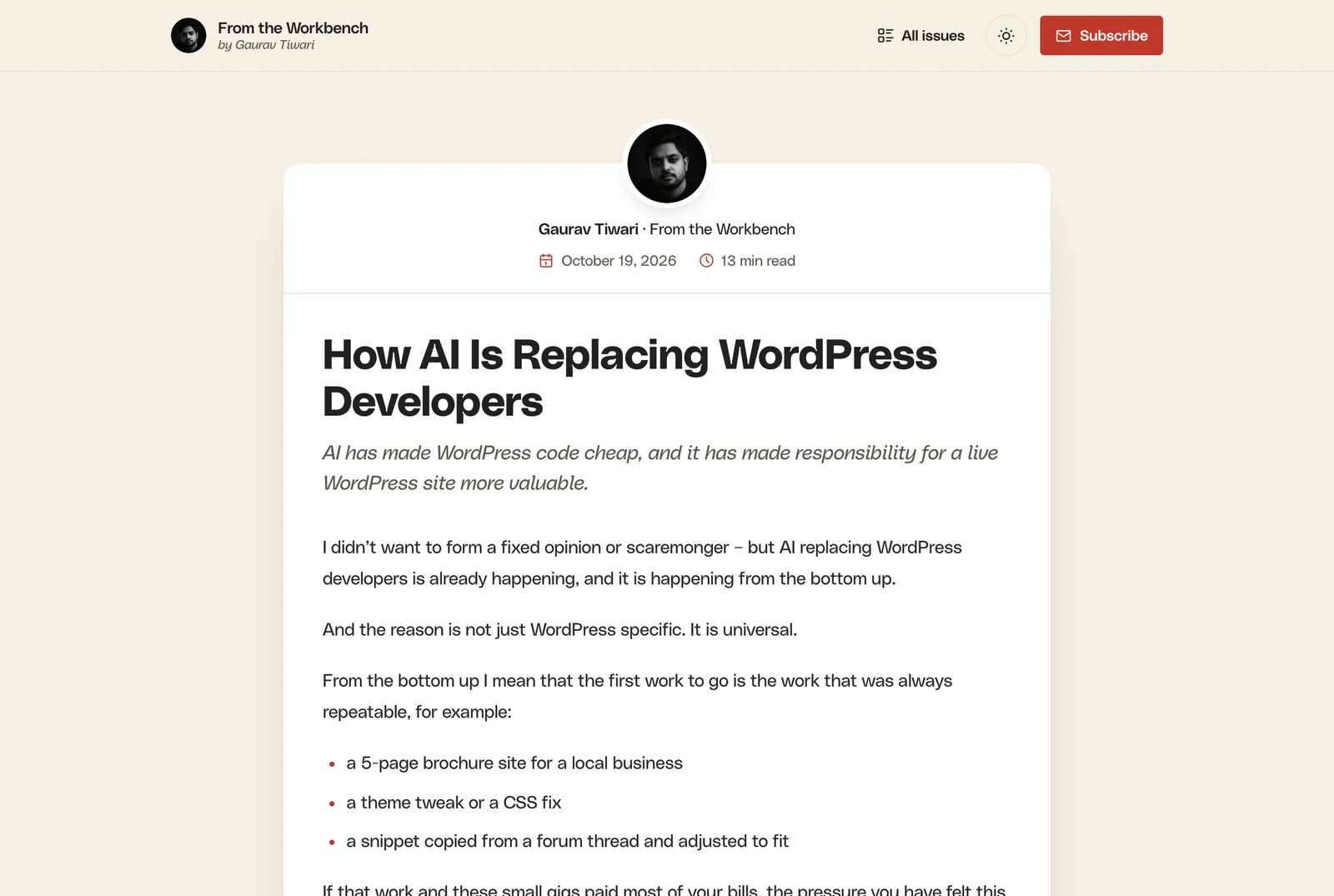This screenshot has height=896, width=1334.
Task: Click the article title heading
Action: pyautogui.click(x=629, y=378)
